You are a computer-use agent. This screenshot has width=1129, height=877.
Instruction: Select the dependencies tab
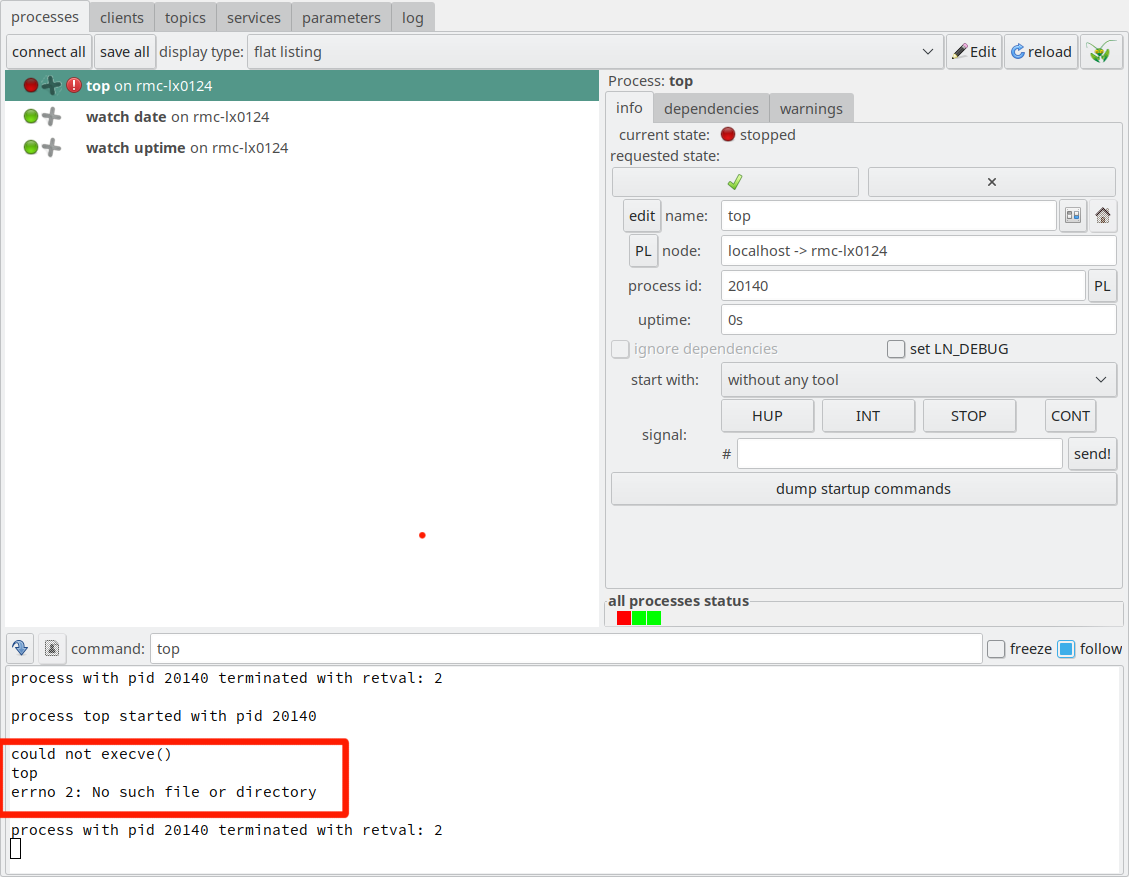coord(711,109)
